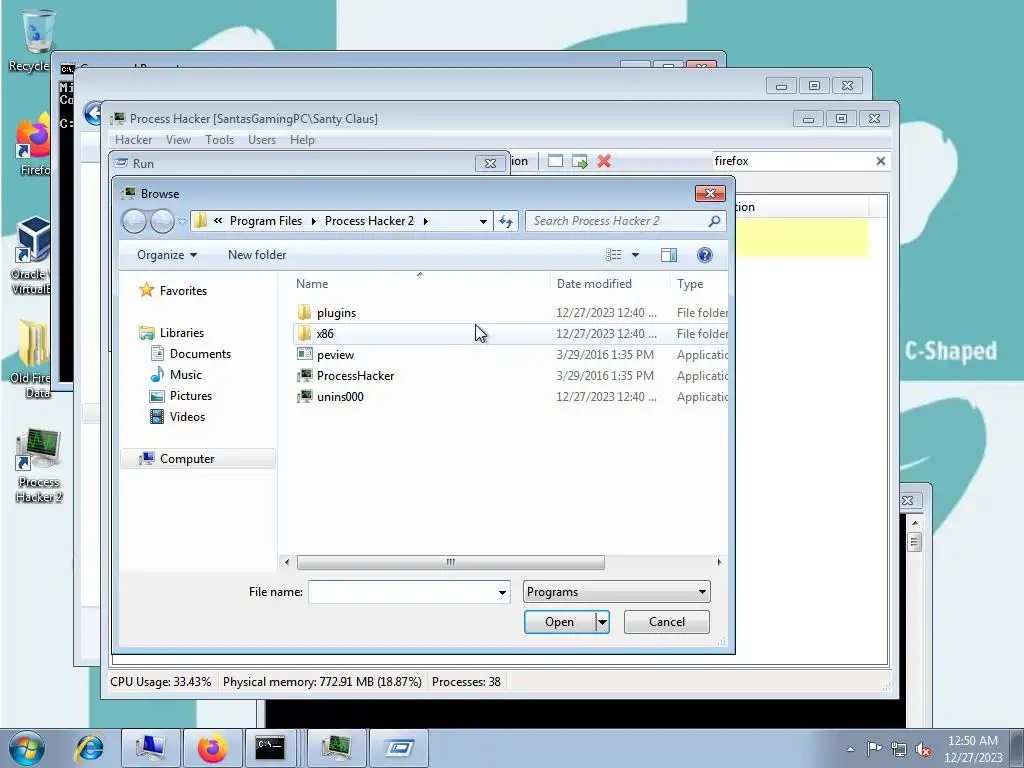Click the Forward arrow in Browse dialog

162,221
